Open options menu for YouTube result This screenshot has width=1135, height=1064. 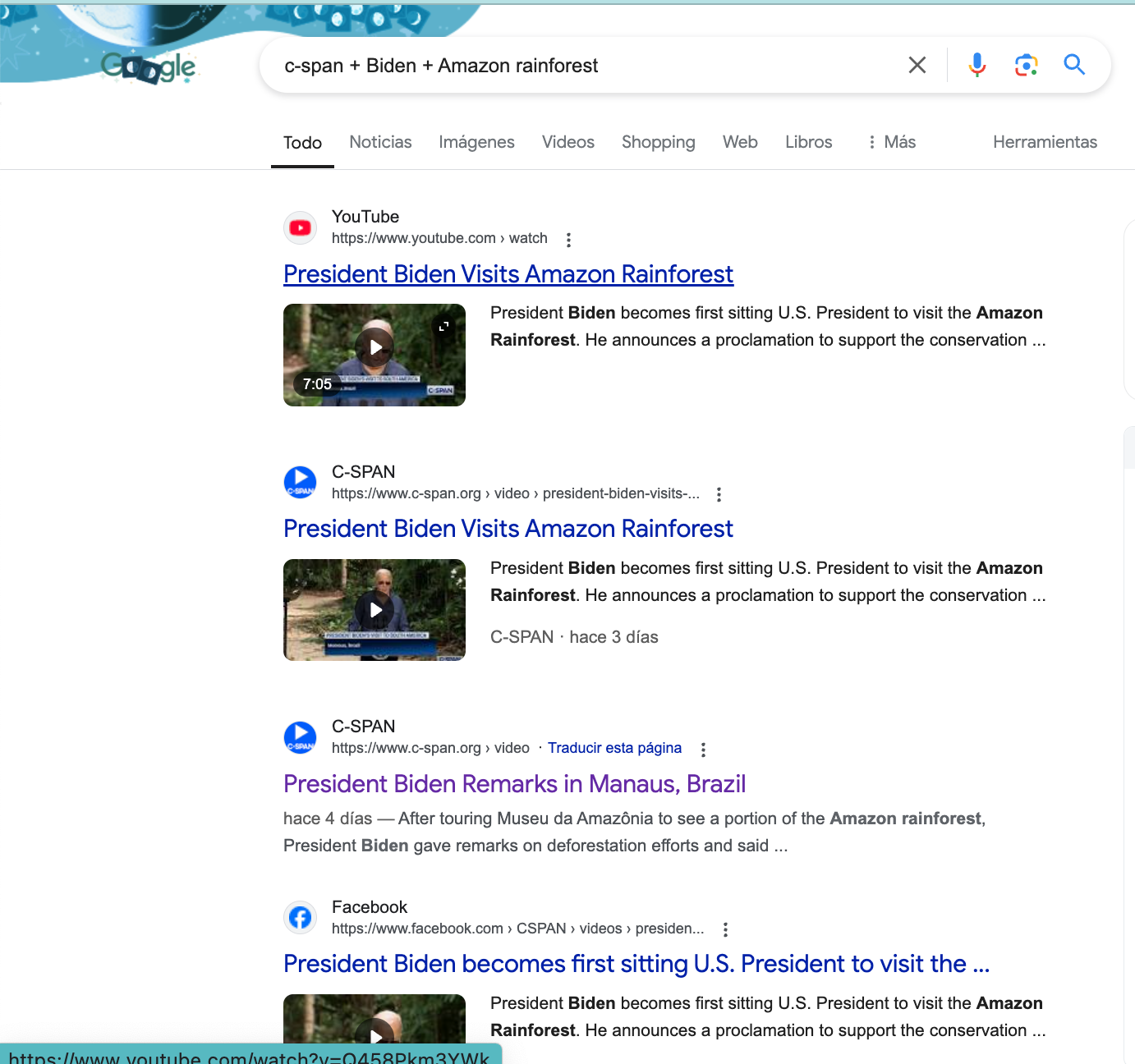click(x=568, y=240)
